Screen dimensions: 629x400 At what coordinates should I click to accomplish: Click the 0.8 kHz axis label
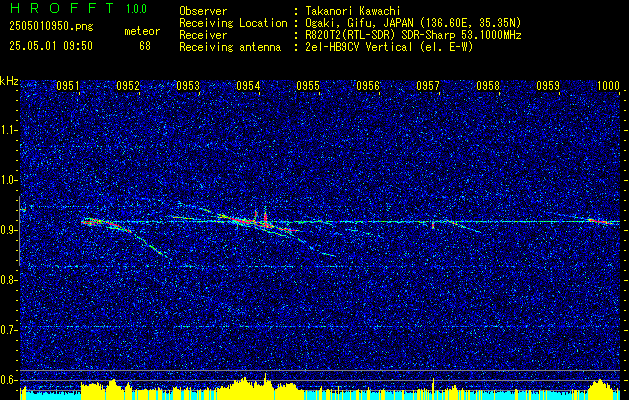point(9,280)
